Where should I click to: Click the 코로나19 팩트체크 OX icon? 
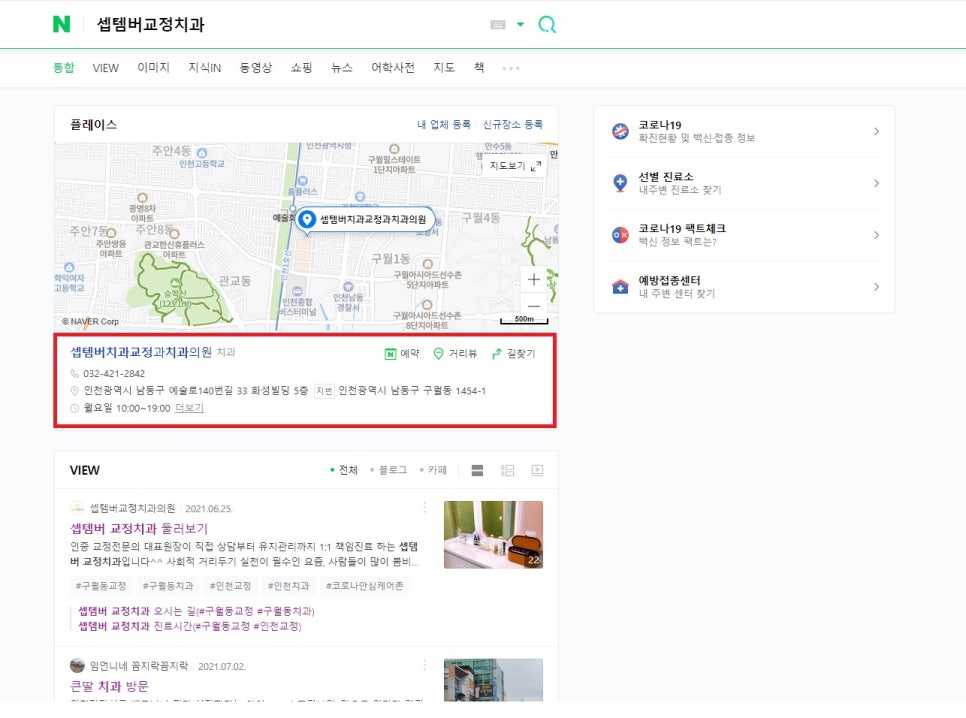[x=620, y=235]
